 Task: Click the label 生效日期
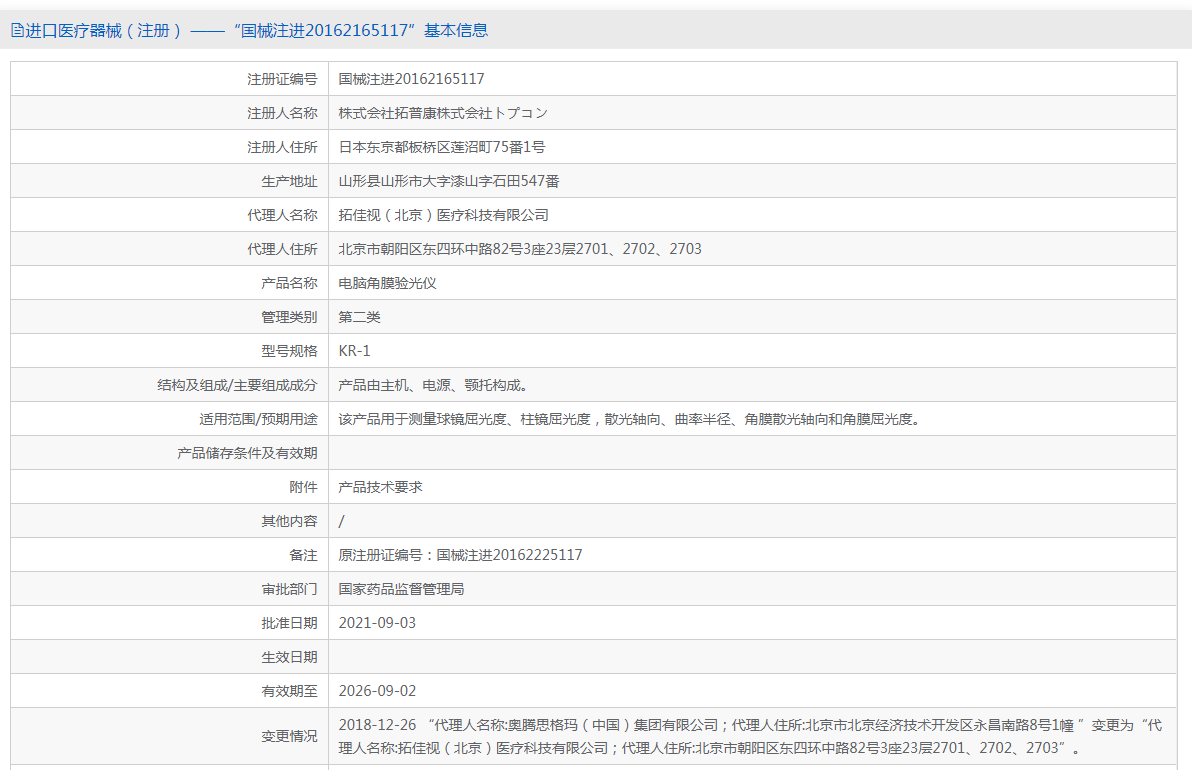pos(289,658)
